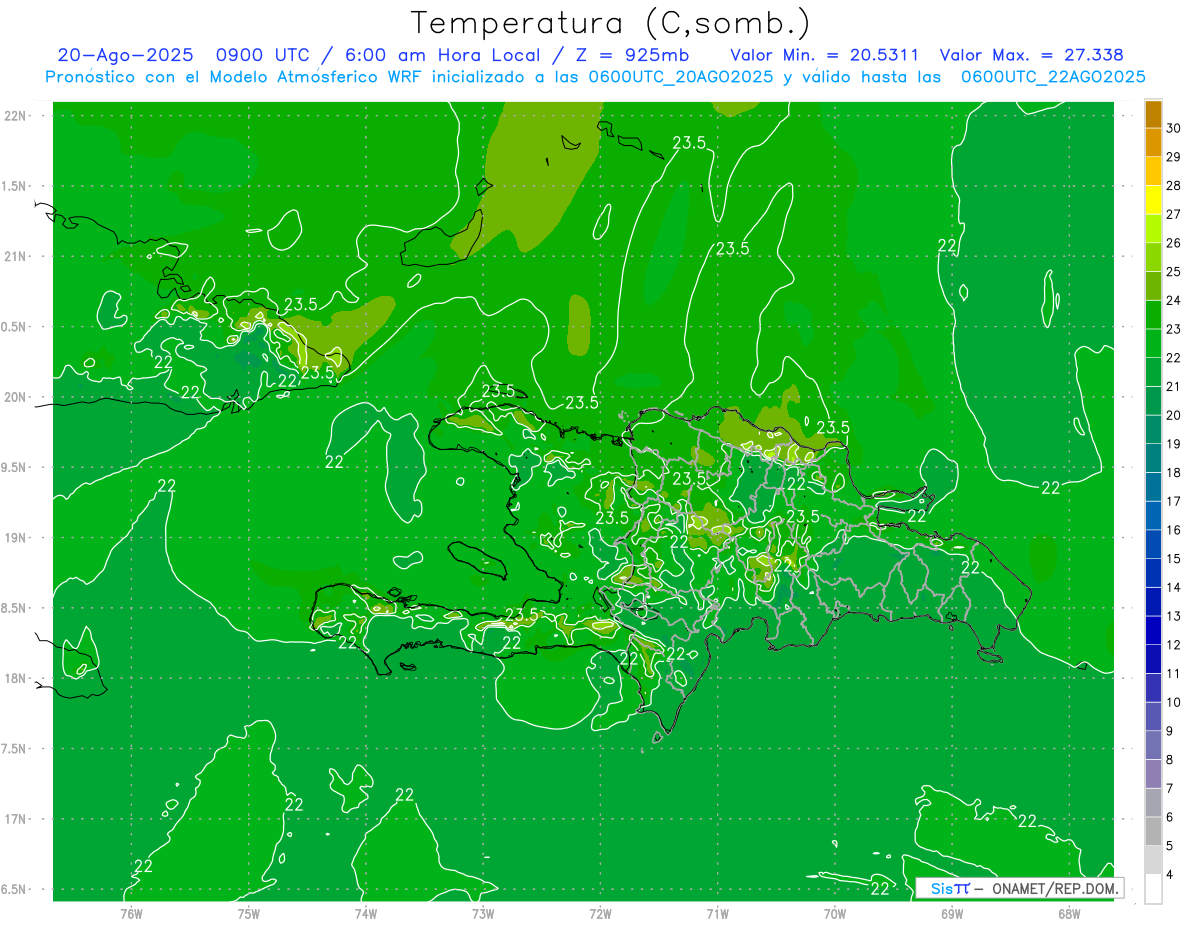
Task: Click the "4" colorbar scale label
Action: 1169,874
